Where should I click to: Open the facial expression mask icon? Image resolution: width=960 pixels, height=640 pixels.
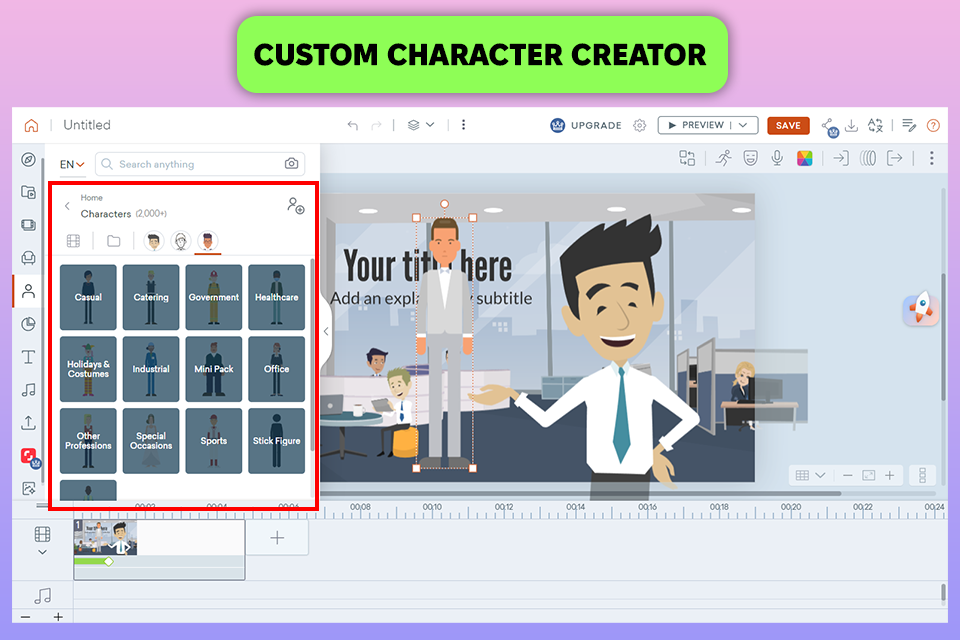coord(750,158)
